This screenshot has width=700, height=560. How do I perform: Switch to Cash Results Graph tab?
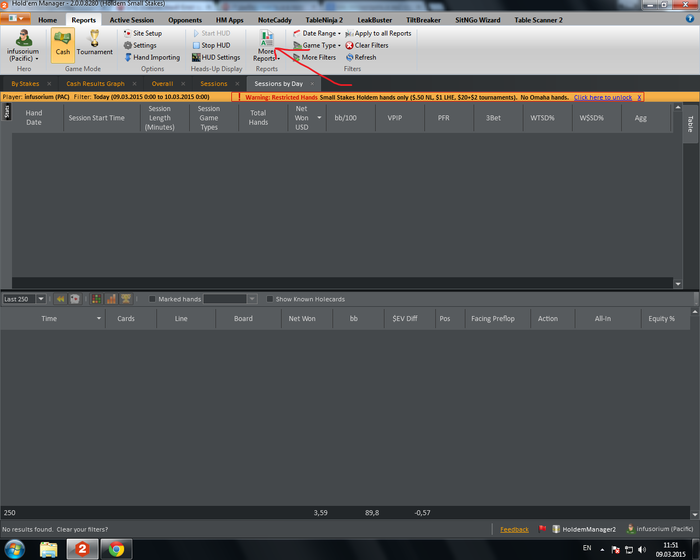click(95, 84)
